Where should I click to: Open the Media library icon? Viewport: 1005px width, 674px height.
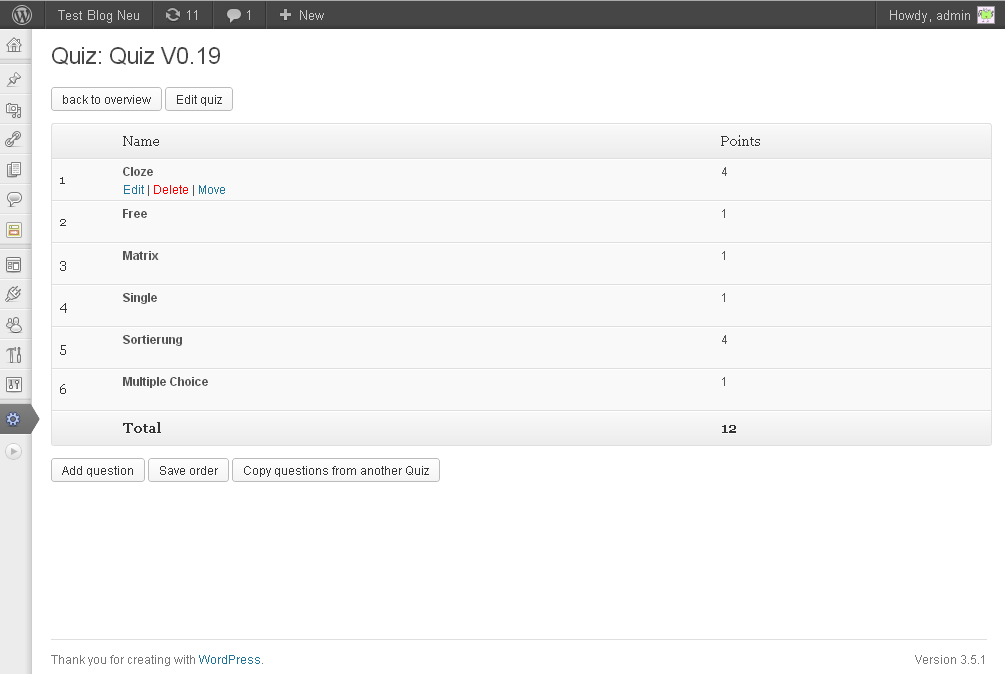coord(14,110)
